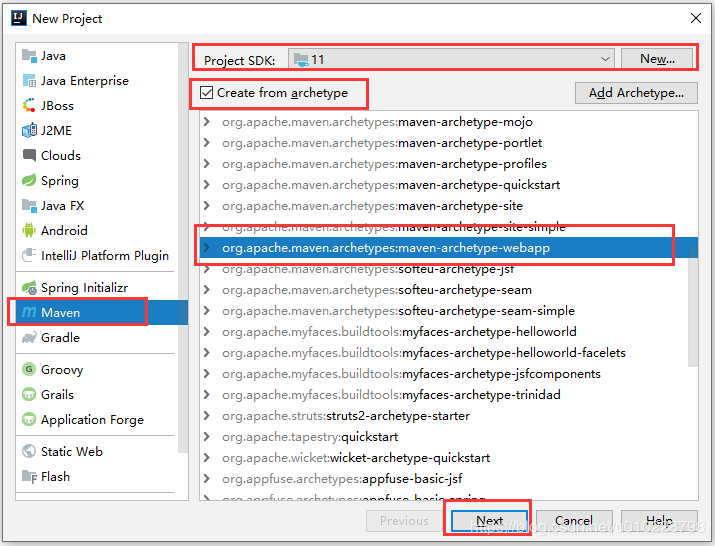The width and height of the screenshot is (715, 546).
Task: Click the Add Archetype... button
Action: 636,93
